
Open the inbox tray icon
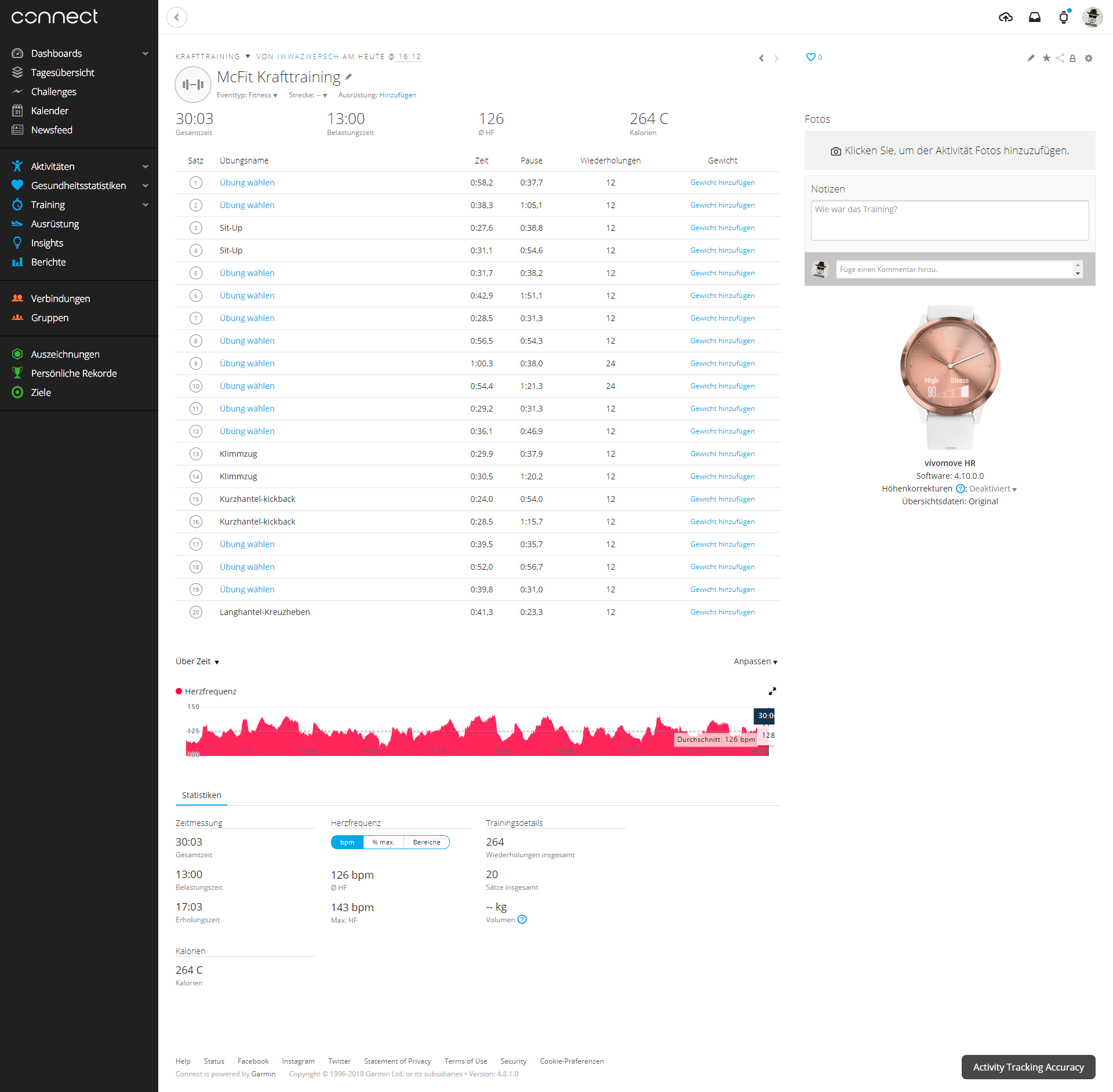pos(1034,17)
